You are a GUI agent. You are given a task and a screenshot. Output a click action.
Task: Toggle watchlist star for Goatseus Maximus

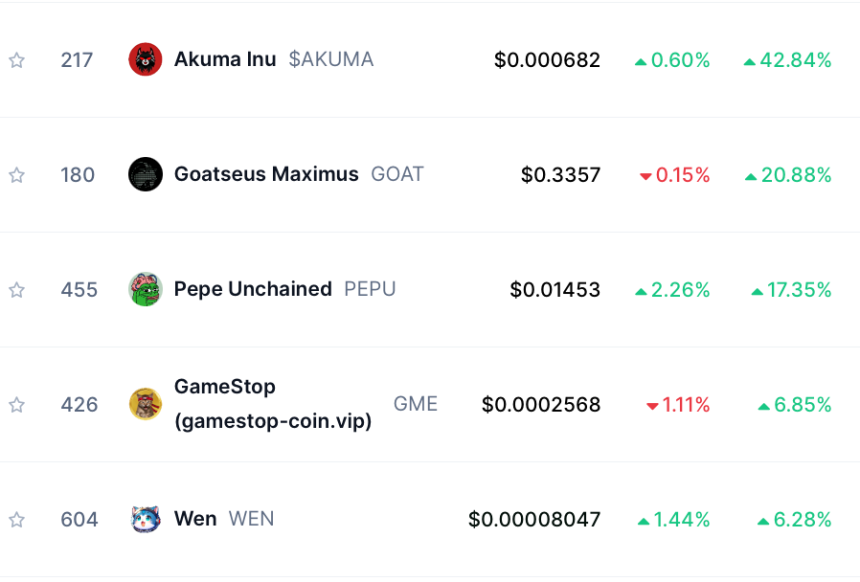tap(16, 175)
